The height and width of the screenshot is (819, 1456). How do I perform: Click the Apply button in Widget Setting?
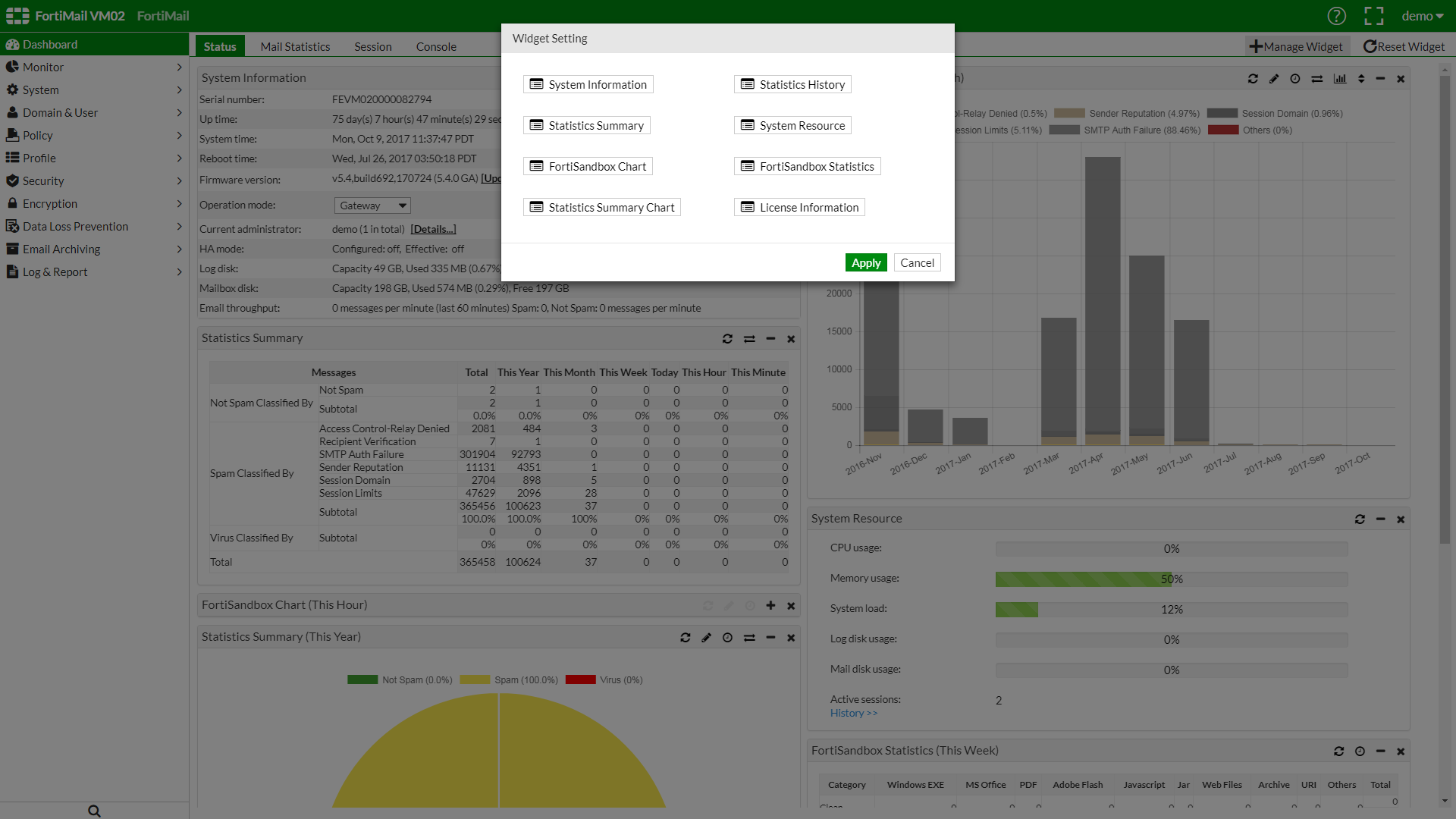(x=865, y=262)
